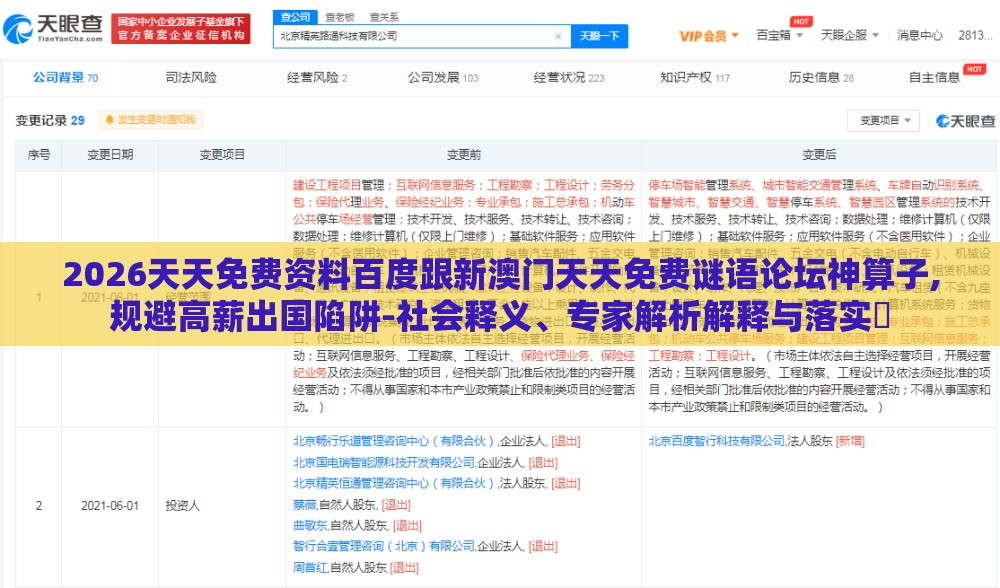Open 北京国电瑞智能源科技开发有限公司 link

(383, 462)
